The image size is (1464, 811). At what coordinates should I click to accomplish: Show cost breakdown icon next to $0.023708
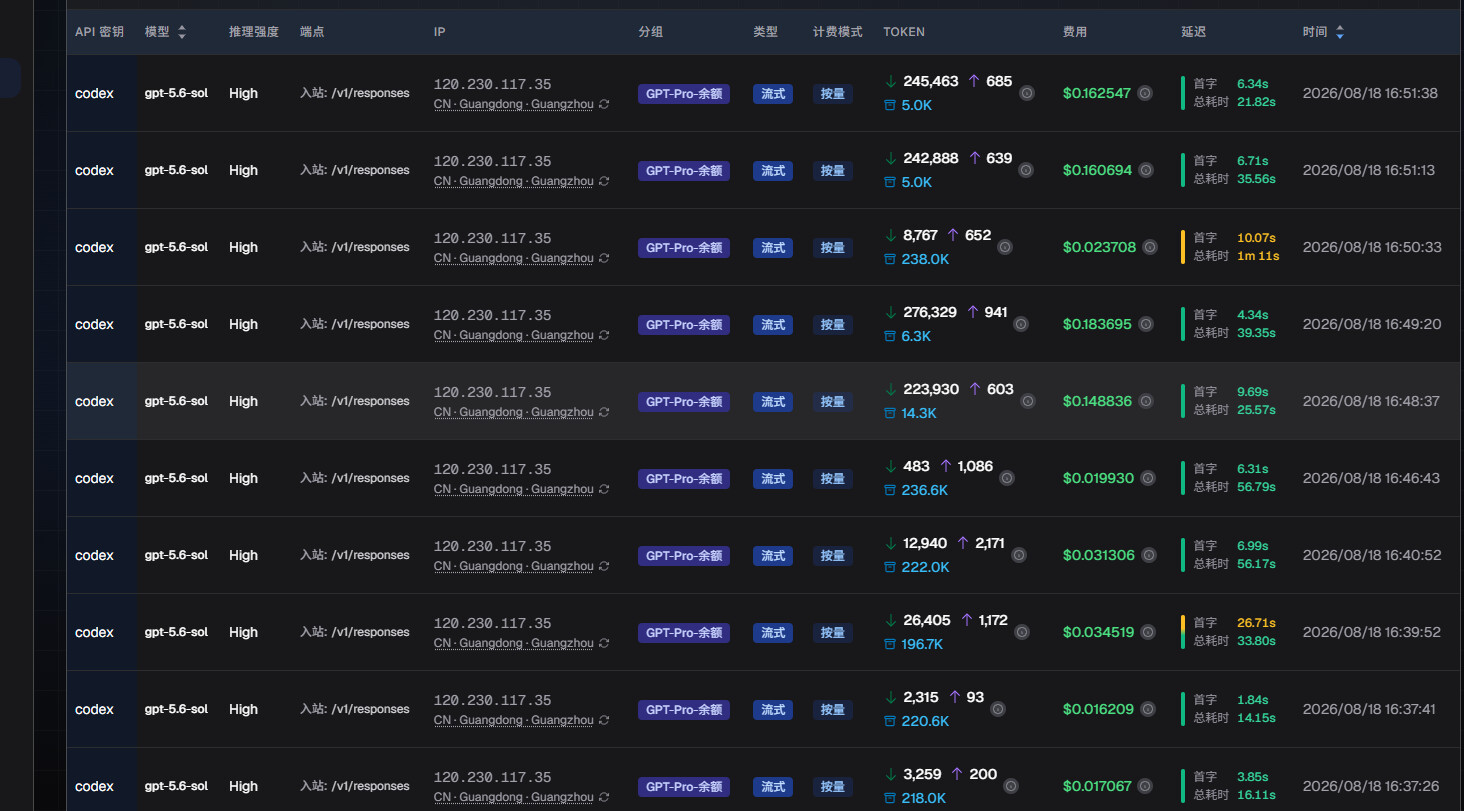[x=1150, y=247]
